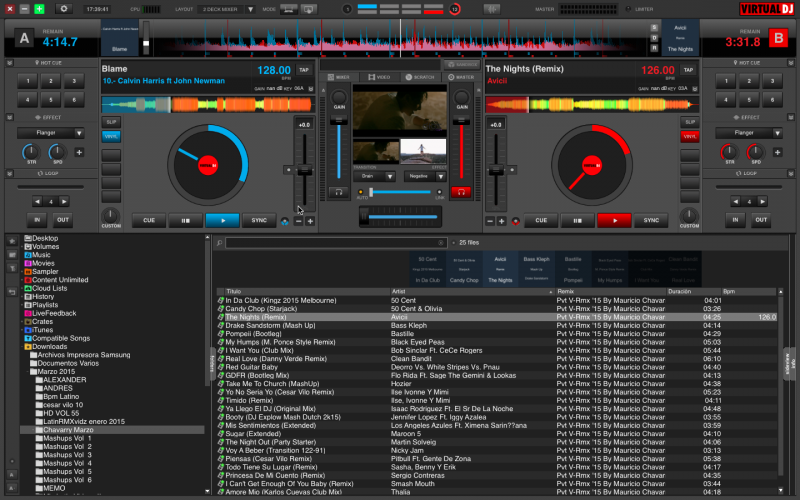The width and height of the screenshot is (800, 500).
Task: Open video Effect dropdown (Negative)
Action: [441, 177]
